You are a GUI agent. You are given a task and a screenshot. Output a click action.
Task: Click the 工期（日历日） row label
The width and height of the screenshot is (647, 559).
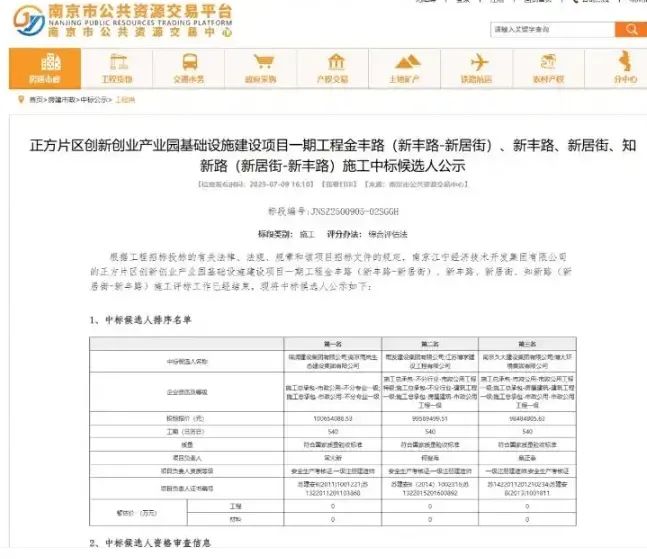click(x=187, y=432)
